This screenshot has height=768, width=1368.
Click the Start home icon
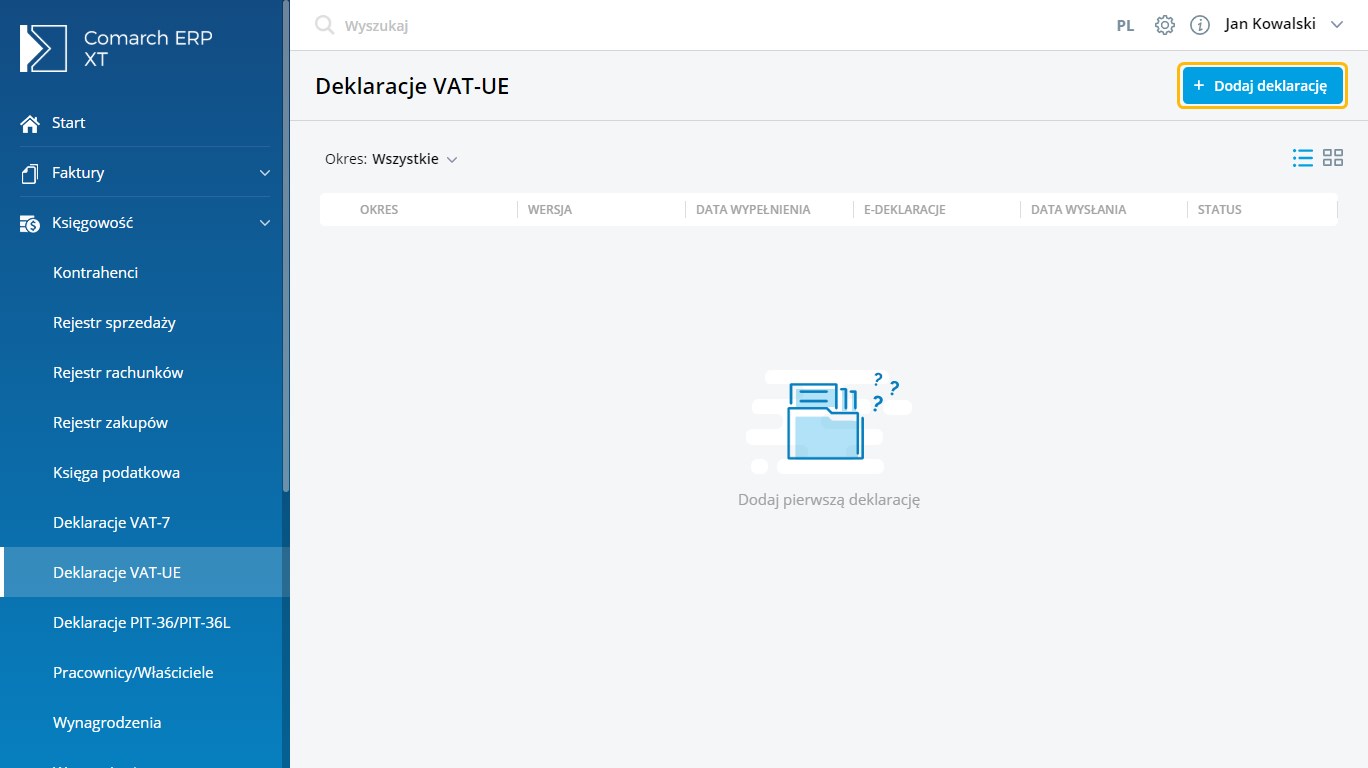click(x=30, y=123)
